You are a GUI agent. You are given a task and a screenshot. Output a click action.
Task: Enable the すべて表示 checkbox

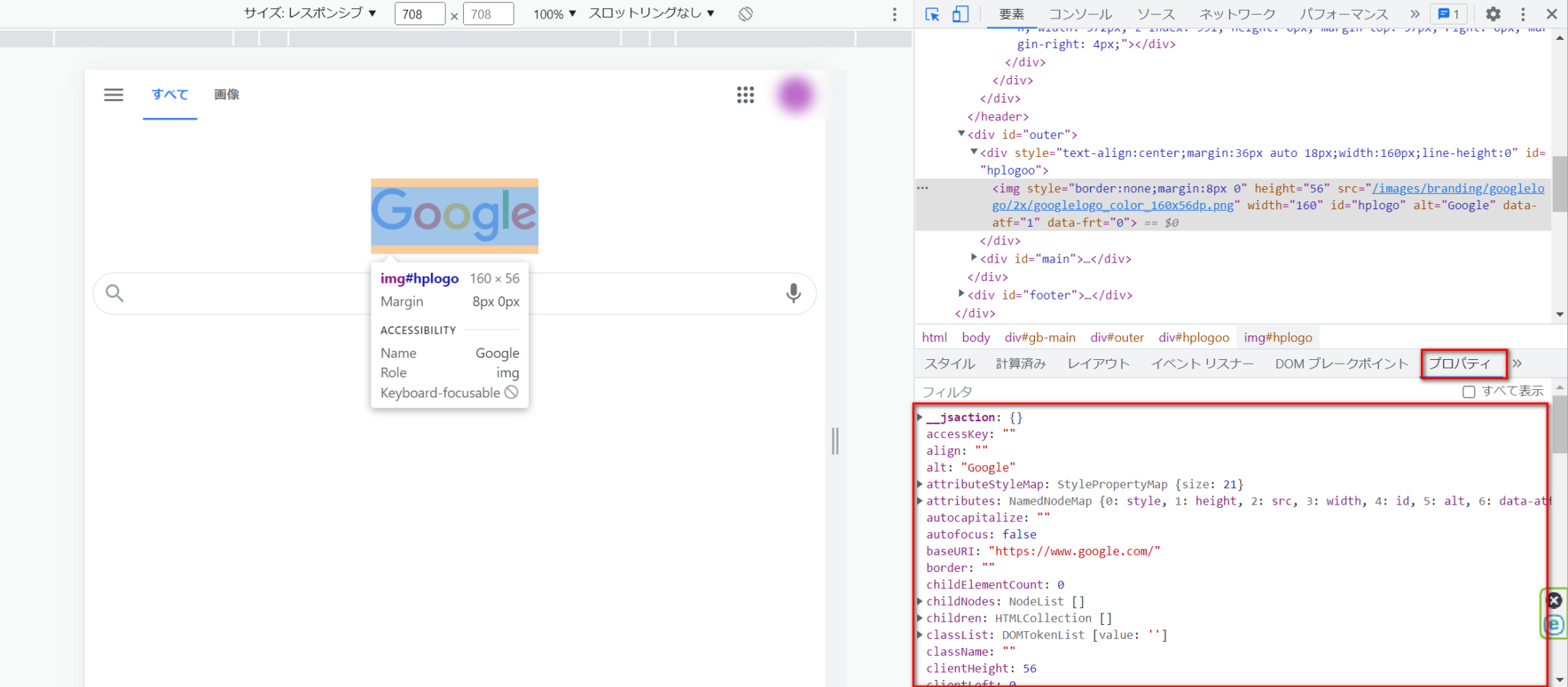[x=1468, y=391]
